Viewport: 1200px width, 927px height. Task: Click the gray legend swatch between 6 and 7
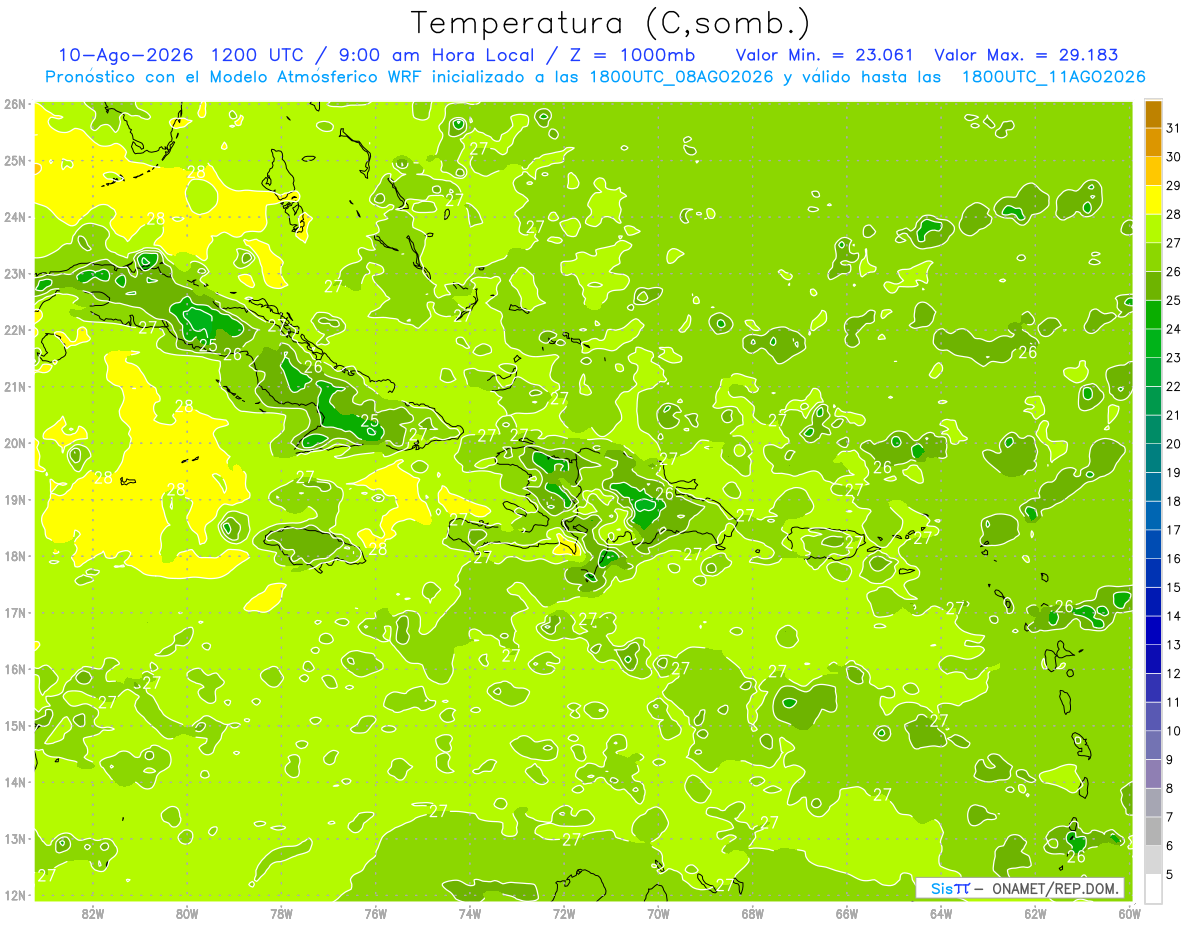[1153, 831]
